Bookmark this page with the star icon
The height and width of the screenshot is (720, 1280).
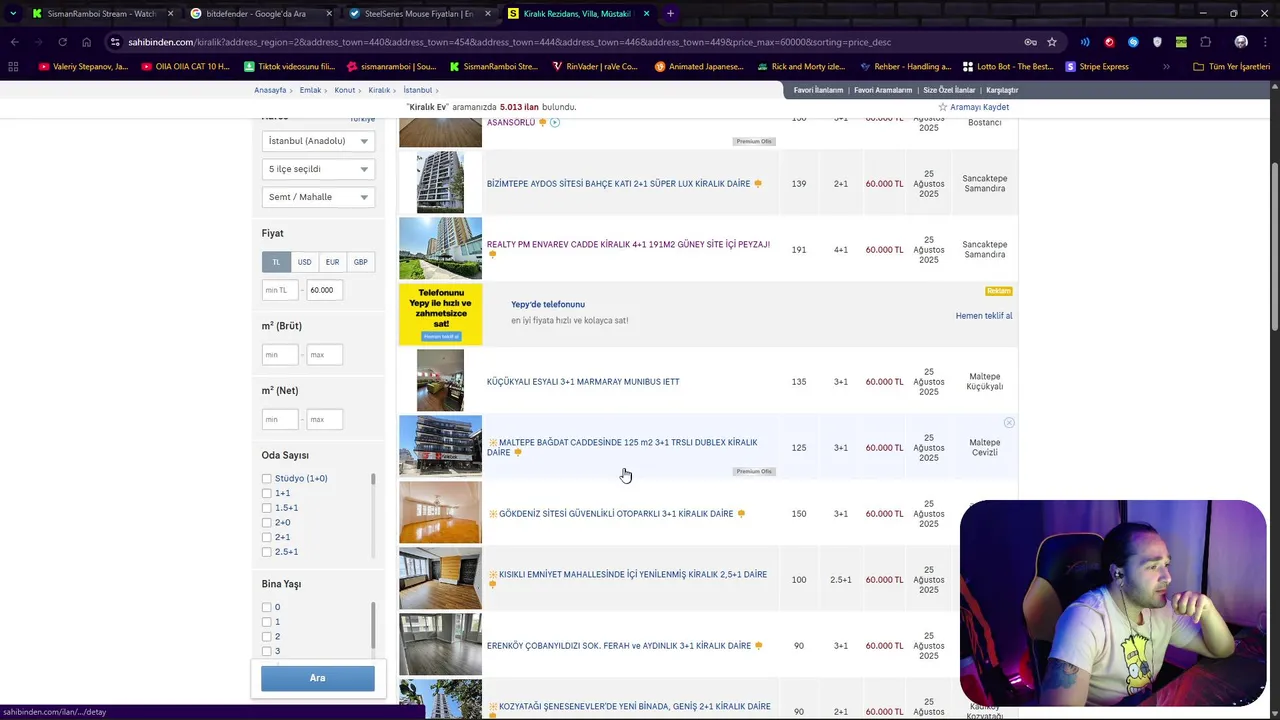click(x=1052, y=42)
